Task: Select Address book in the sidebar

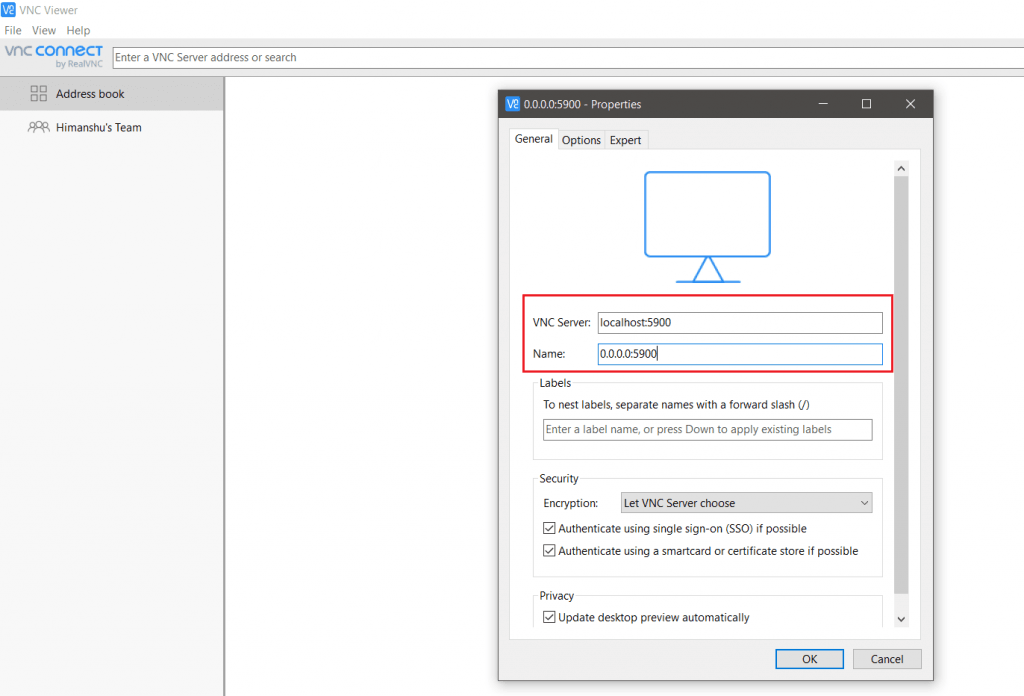Action: pos(112,93)
